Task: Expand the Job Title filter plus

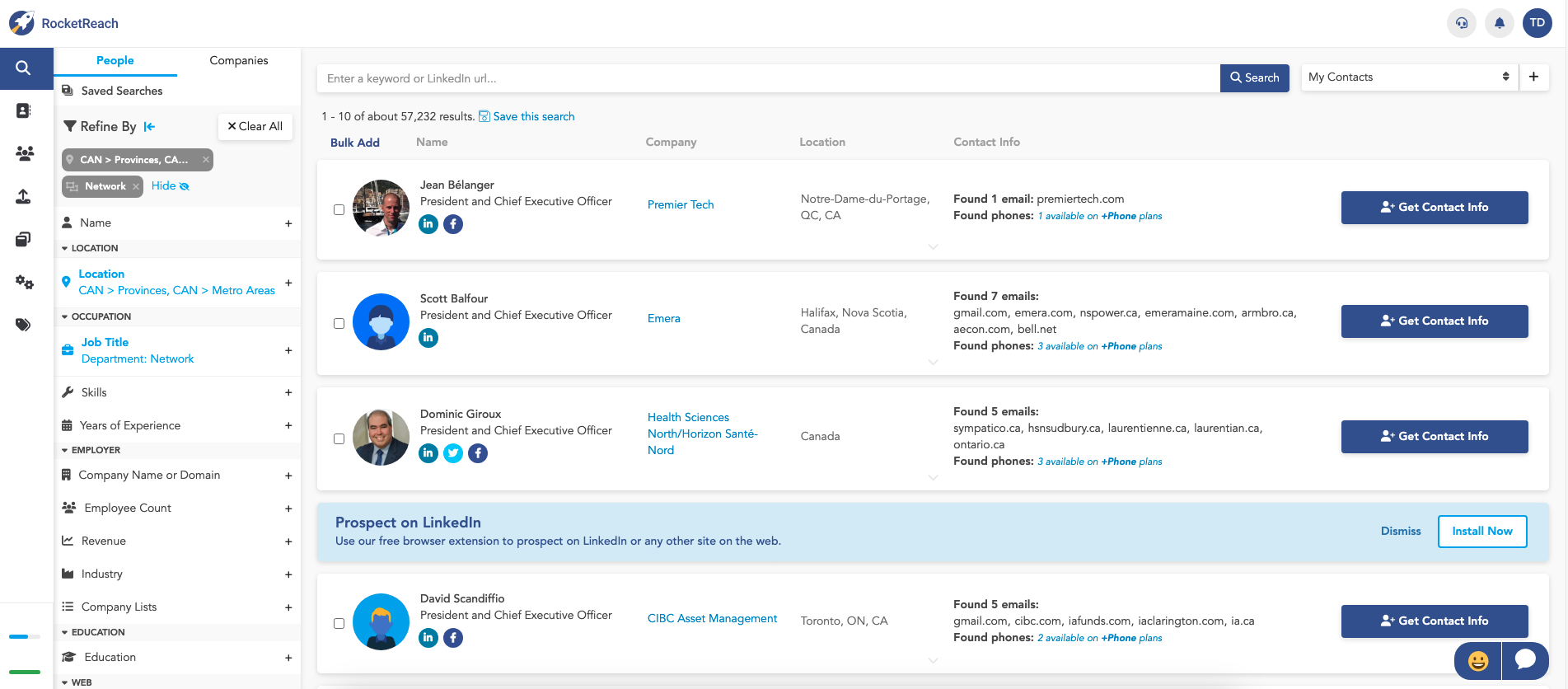Action: pos(288,350)
